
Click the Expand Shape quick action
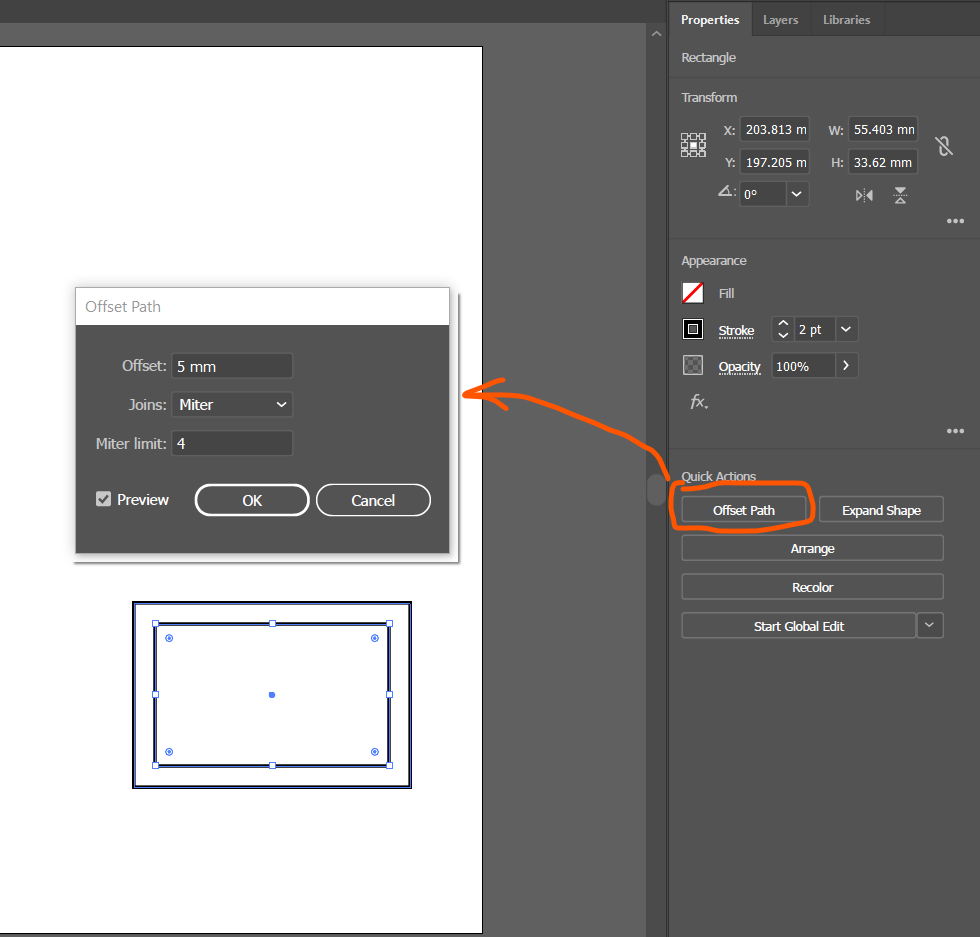coord(881,509)
